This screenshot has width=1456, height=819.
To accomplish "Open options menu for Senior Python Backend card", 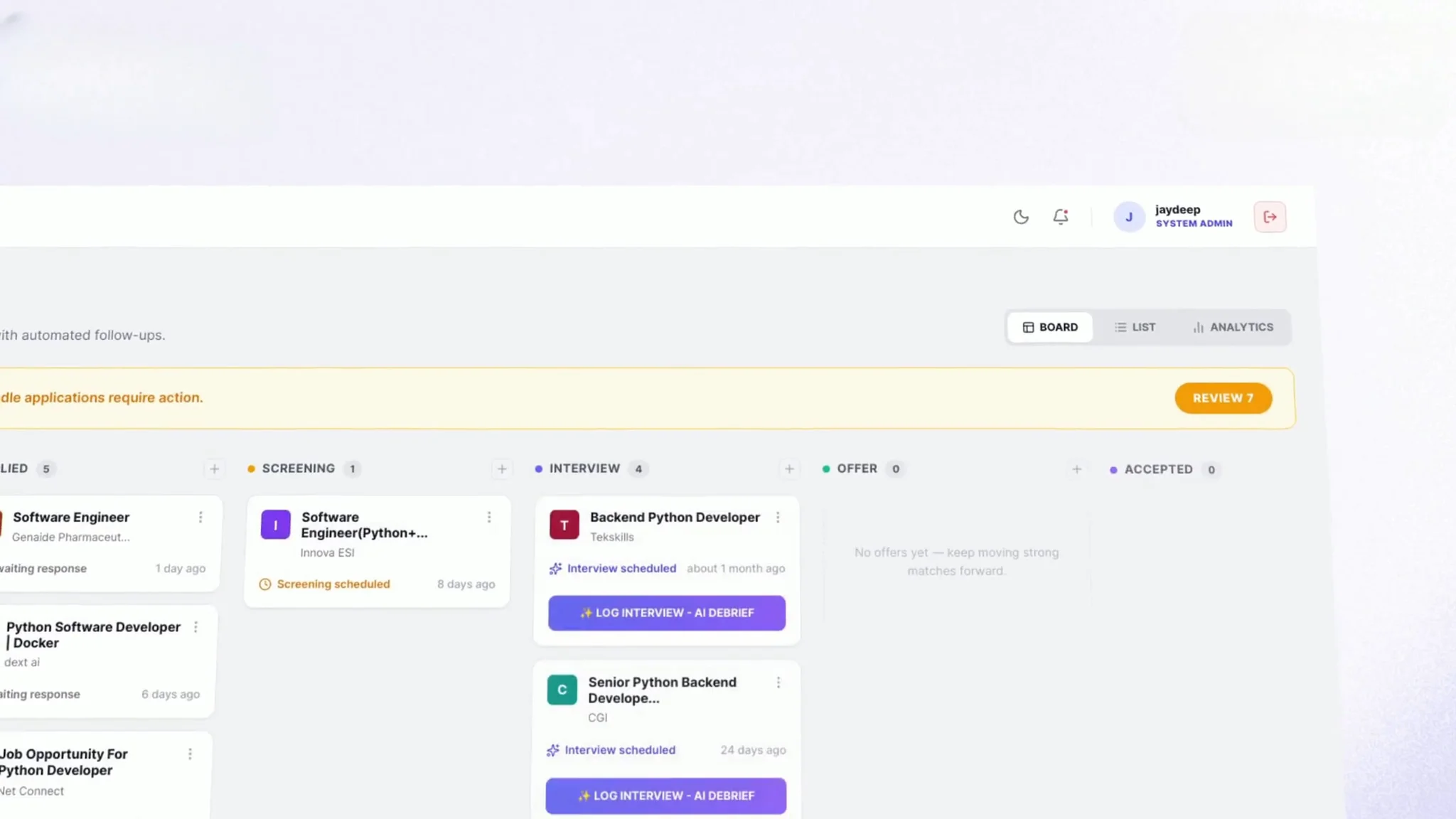I will pos(778,682).
